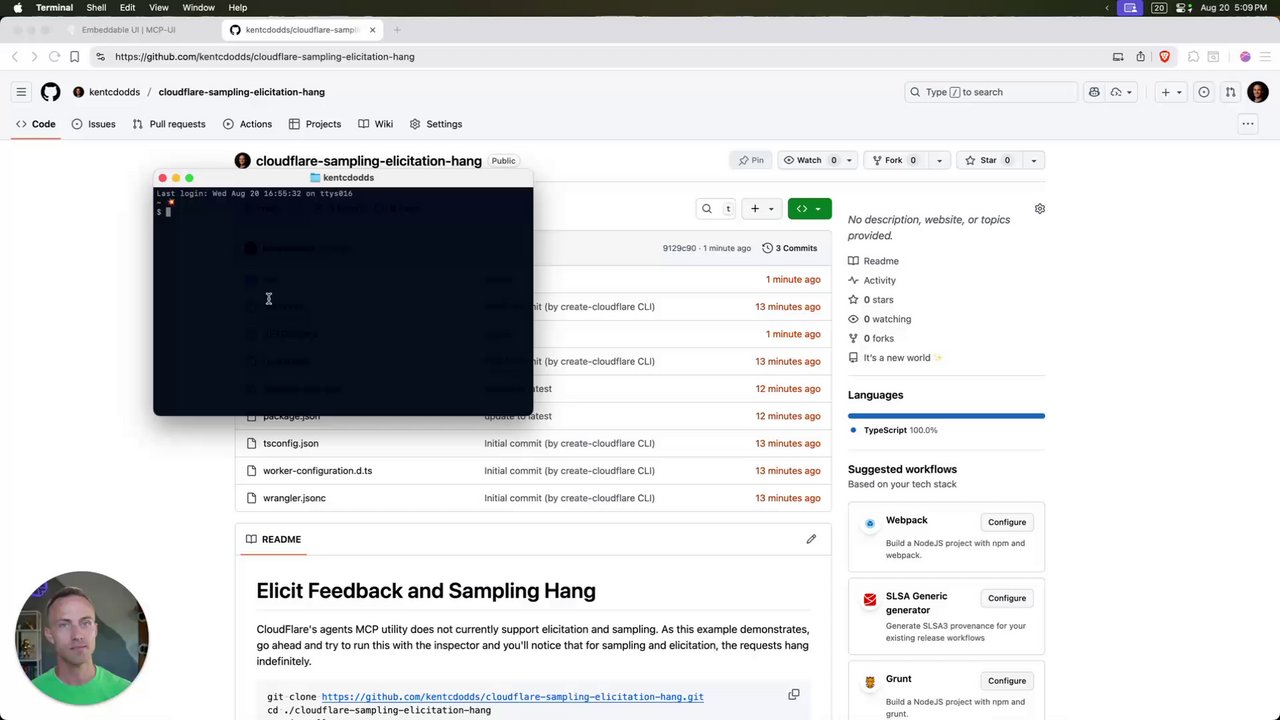Bookmark this page using the browser bookmark icon

tap(74, 57)
